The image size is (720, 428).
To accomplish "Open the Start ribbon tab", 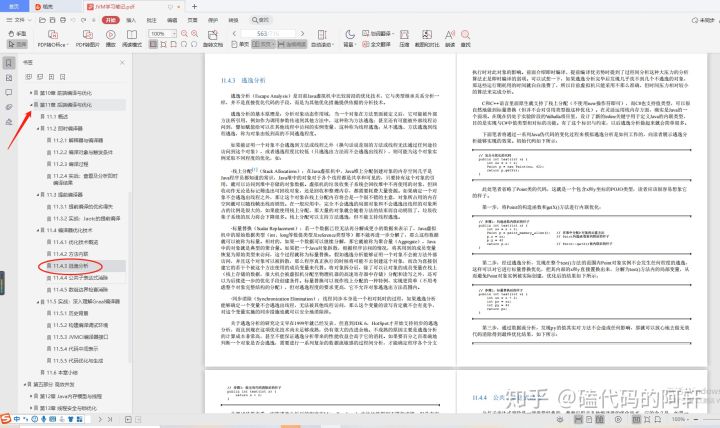I will pyautogui.click(x=111, y=20).
